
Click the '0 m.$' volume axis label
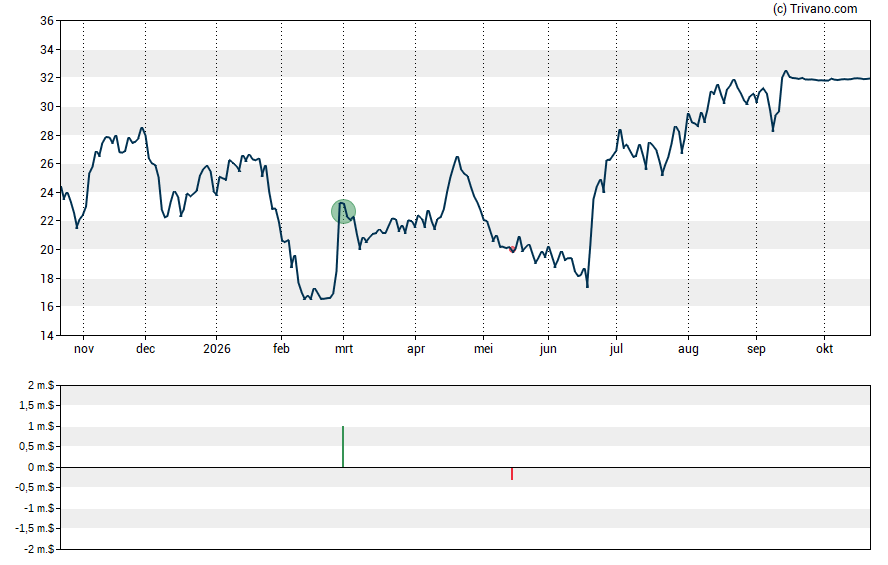coord(41,467)
